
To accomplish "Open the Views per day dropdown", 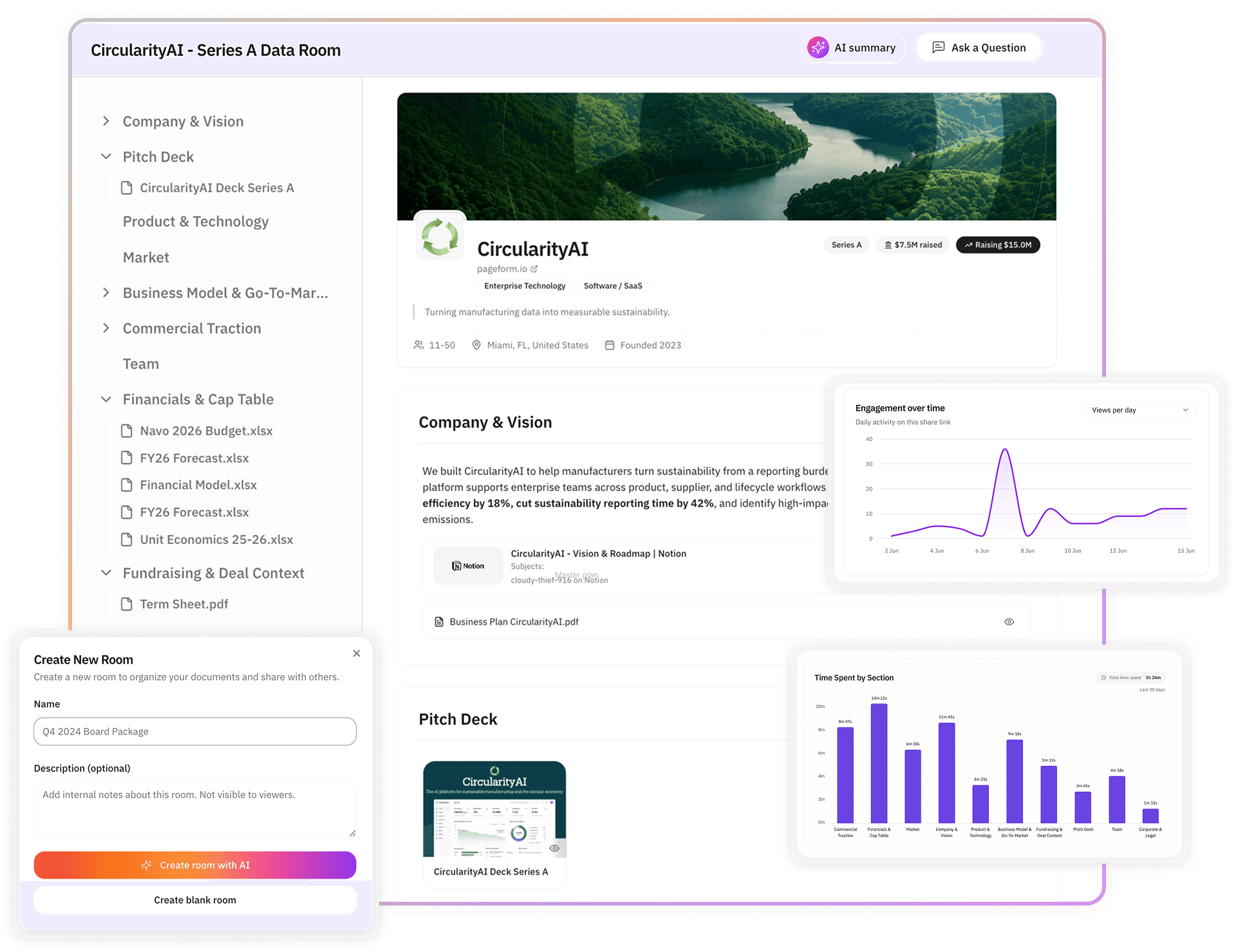I will click(x=1140, y=410).
